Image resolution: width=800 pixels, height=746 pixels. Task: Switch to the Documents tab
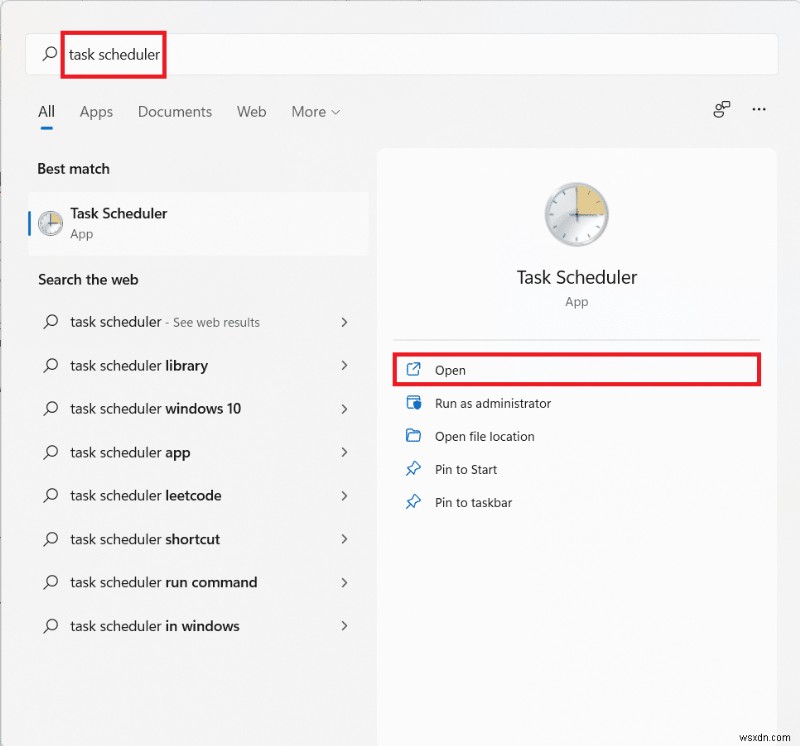click(175, 112)
